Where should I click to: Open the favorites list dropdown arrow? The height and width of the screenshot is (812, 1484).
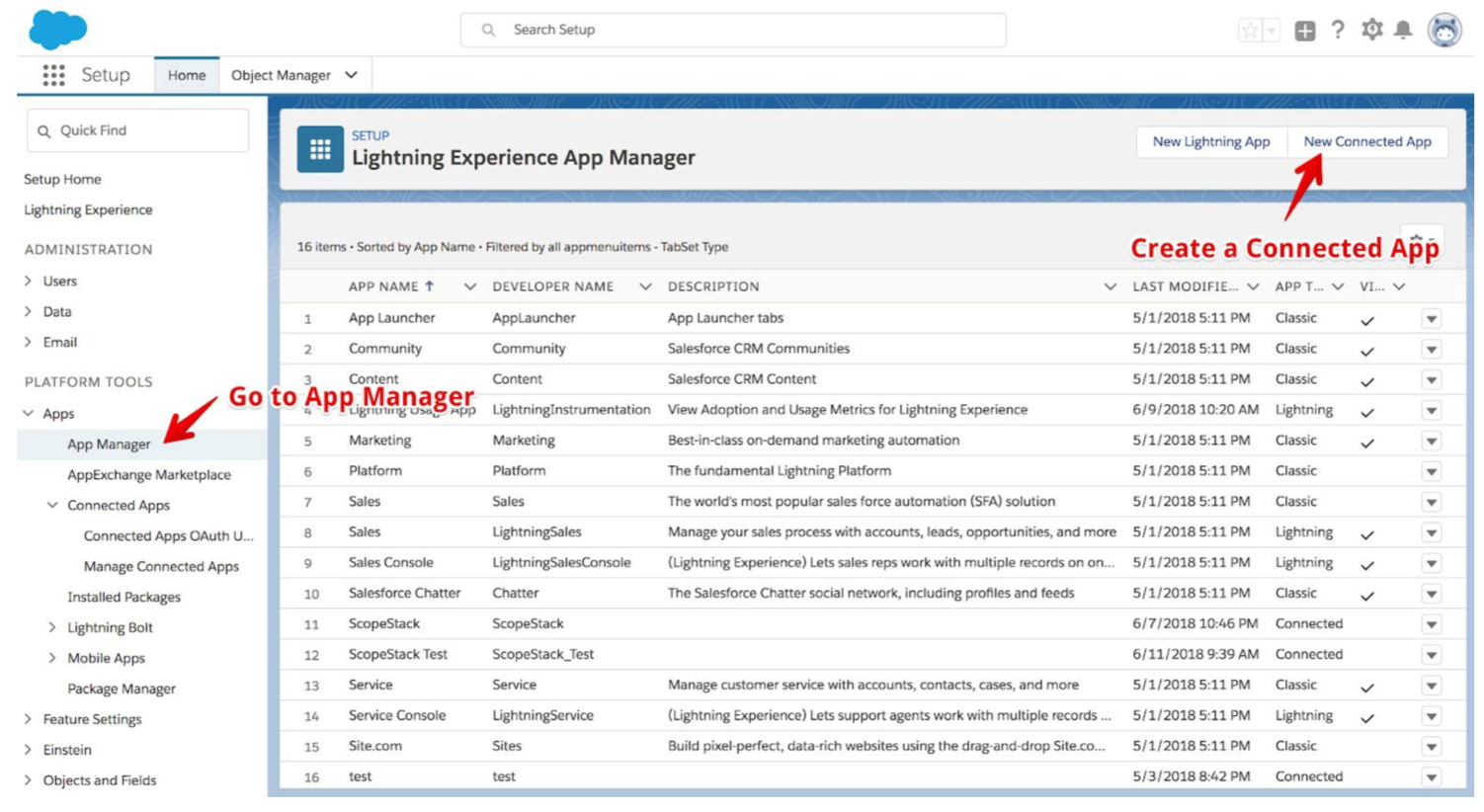tap(1273, 31)
